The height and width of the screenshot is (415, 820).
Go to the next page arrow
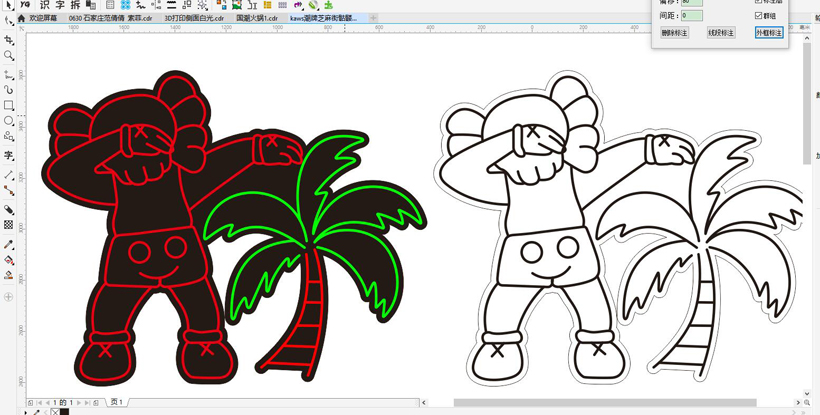pyautogui.click(x=79, y=402)
